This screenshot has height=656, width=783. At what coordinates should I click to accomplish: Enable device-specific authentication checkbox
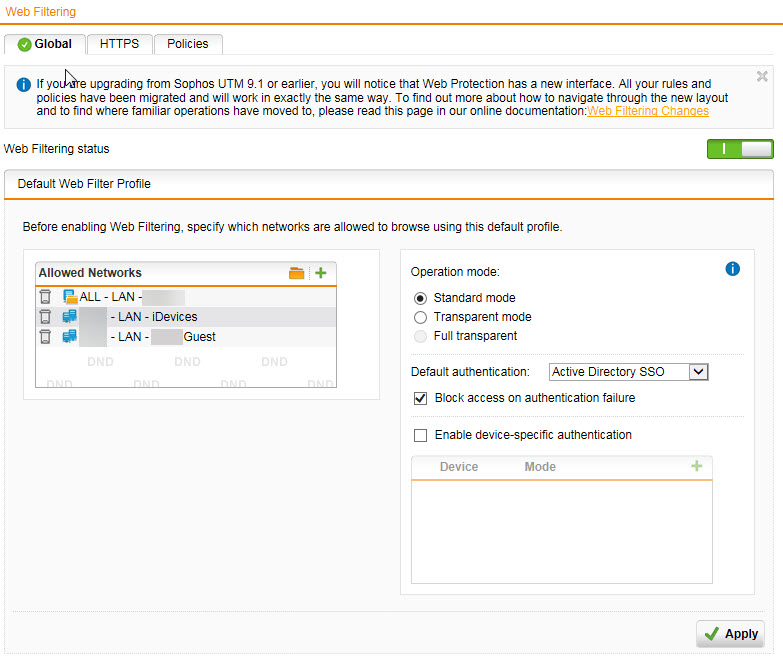point(420,435)
